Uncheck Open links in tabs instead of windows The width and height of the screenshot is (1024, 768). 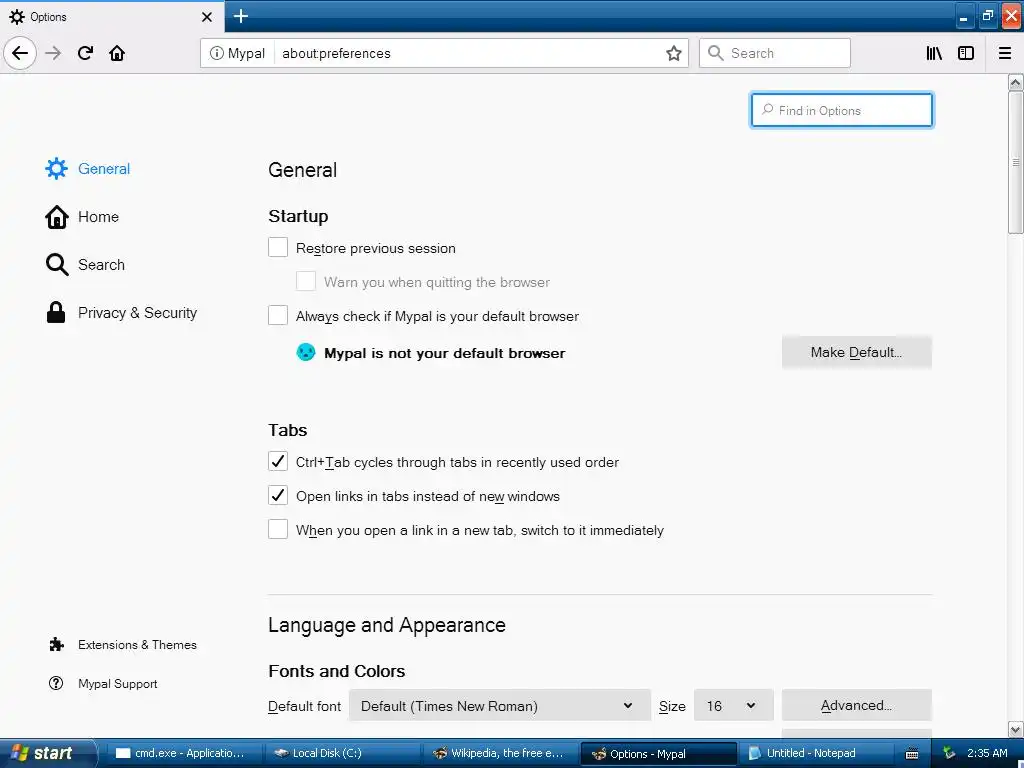point(278,495)
